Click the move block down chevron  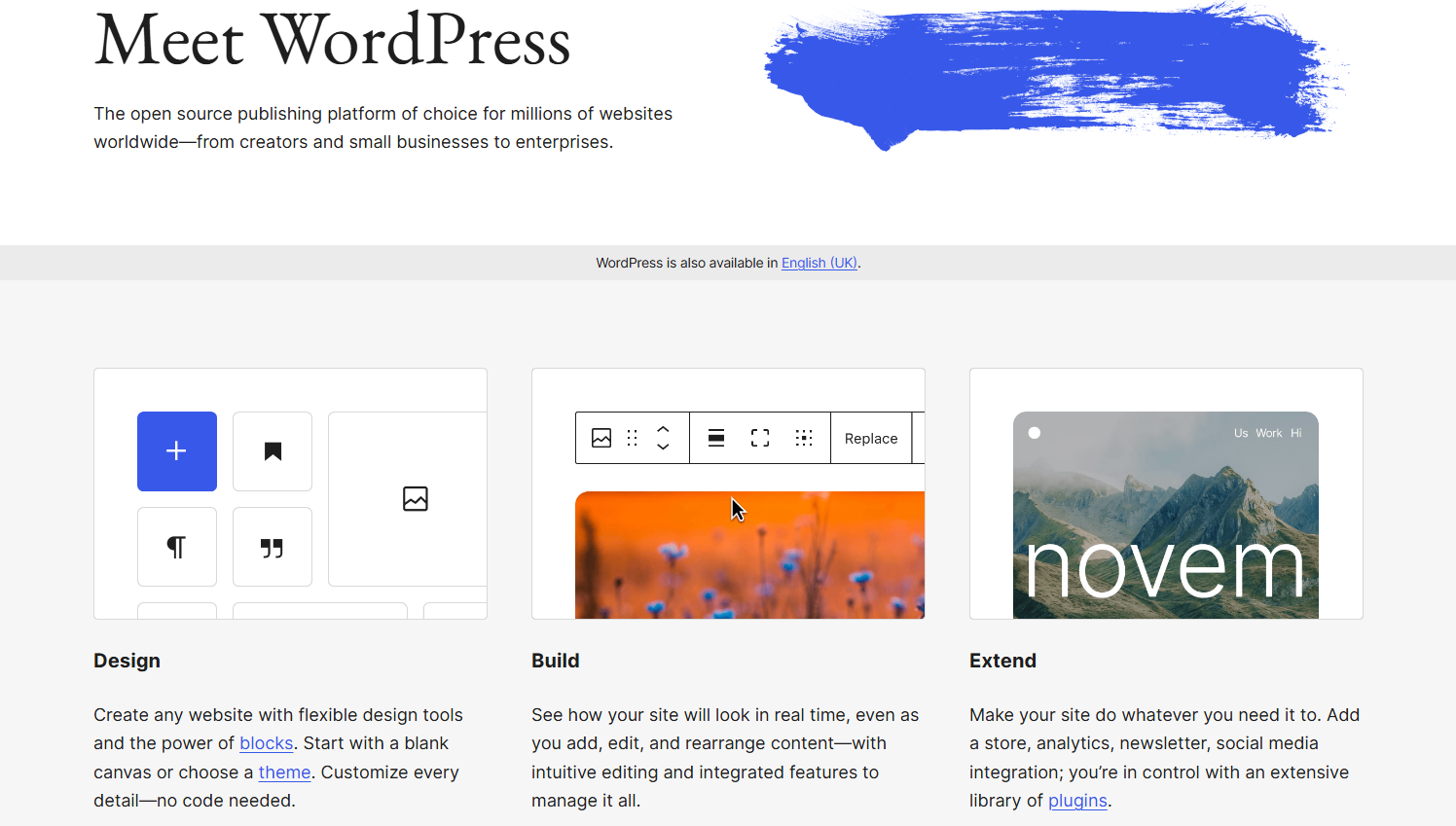pyautogui.click(x=662, y=446)
